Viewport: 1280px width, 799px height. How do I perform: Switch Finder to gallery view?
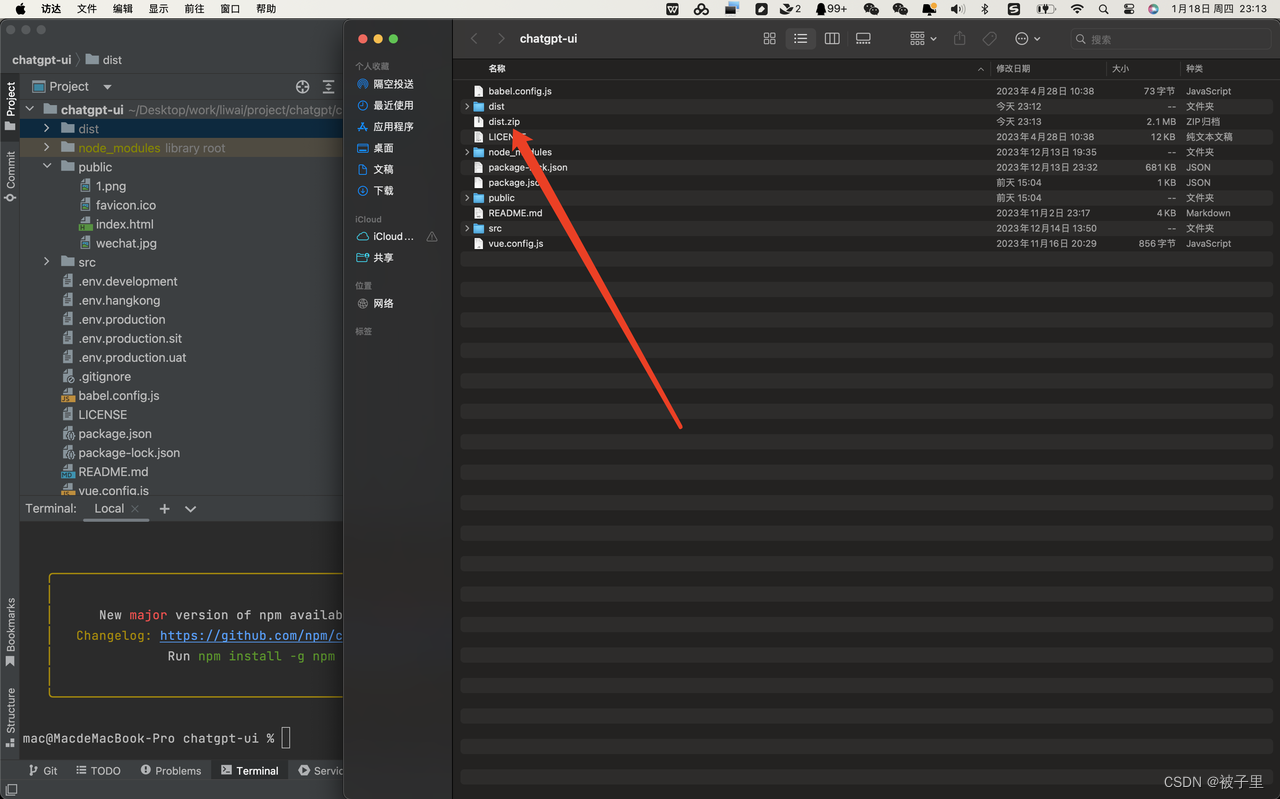(x=863, y=38)
